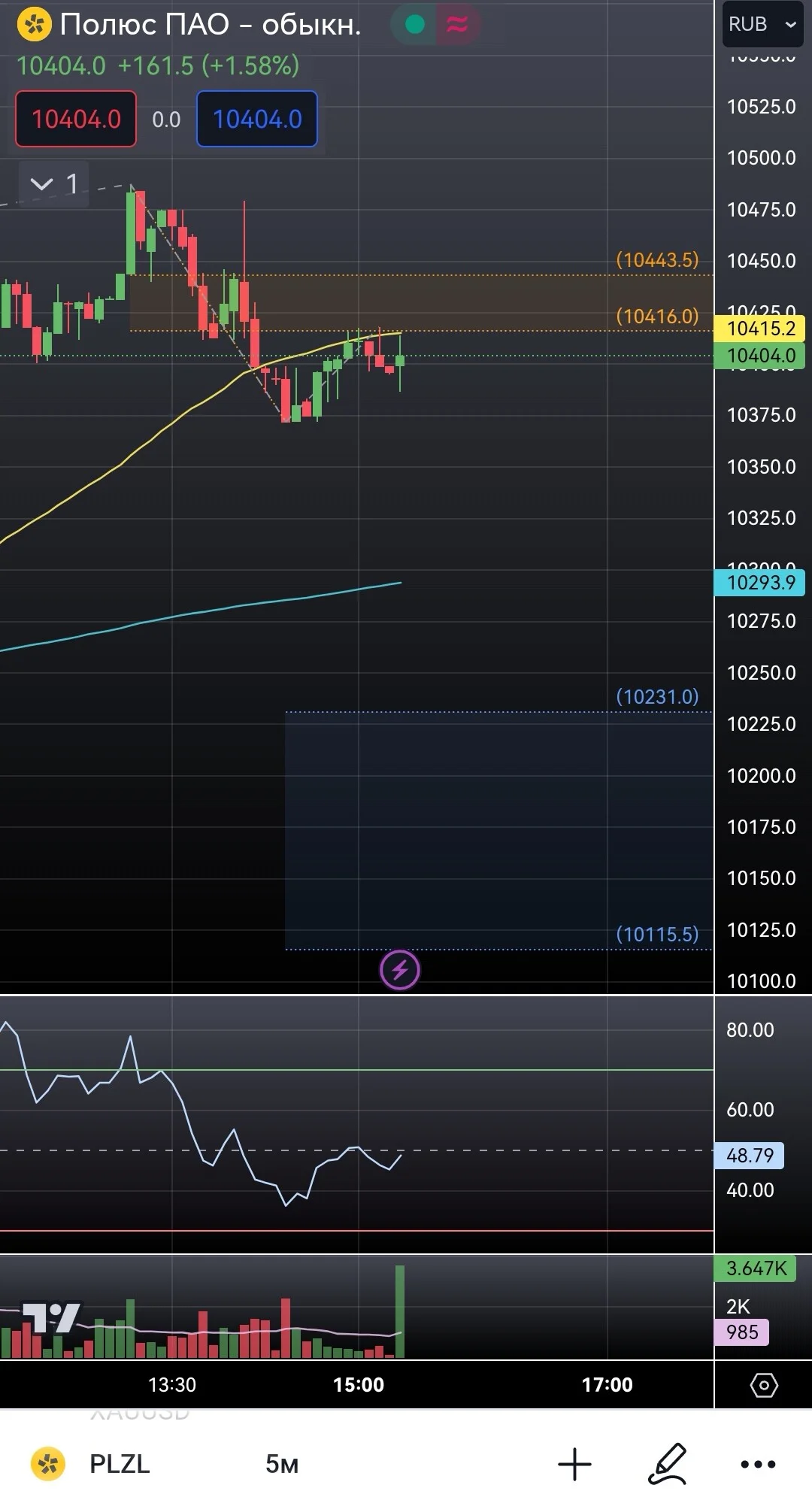Change the 5м timeframe interval
This screenshot has width=812, height=1491.
click(x=282, y=1464)
